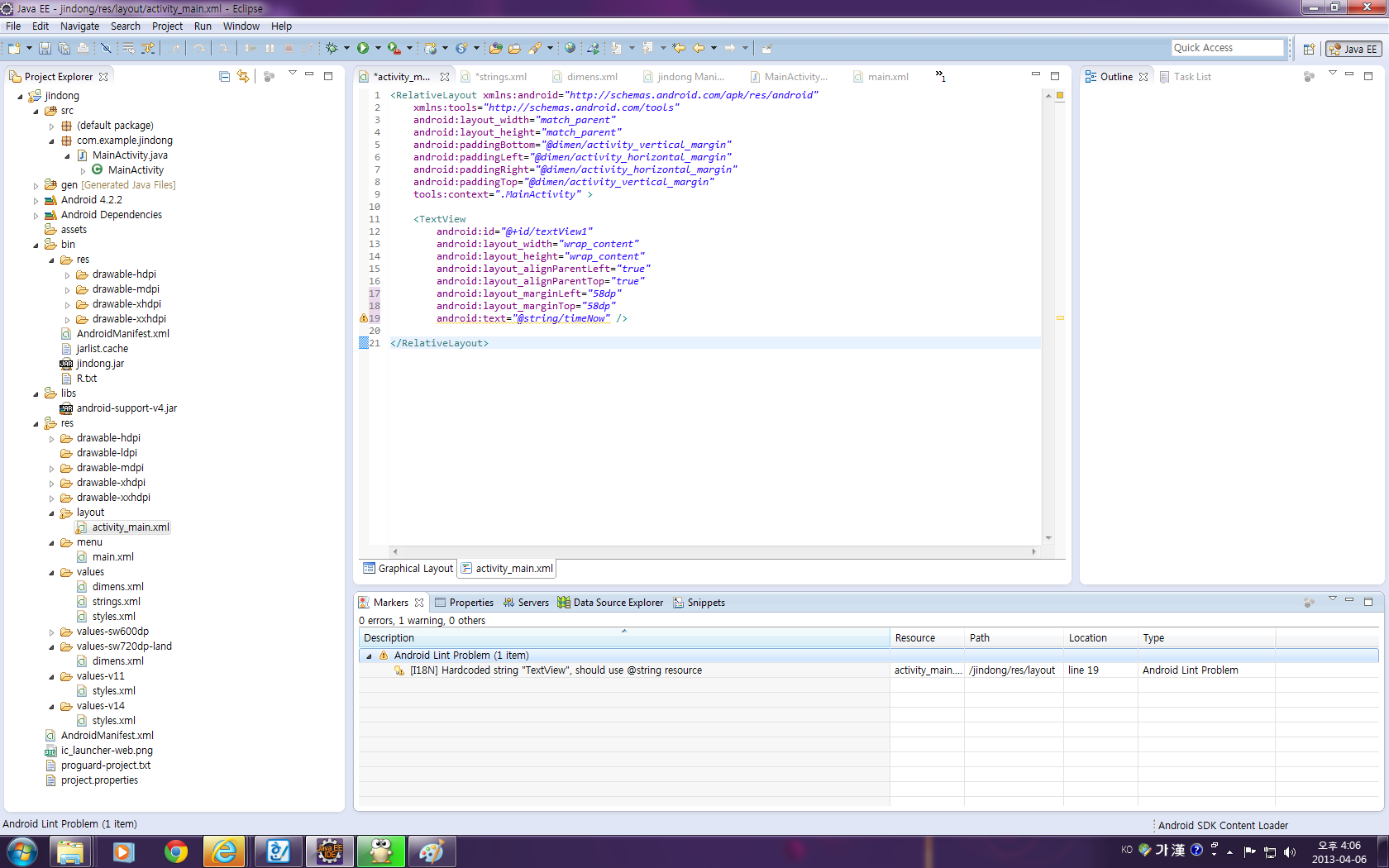Select strings.xml under values folder
This screenshot has width=1389, height=868.
point(108,602)
